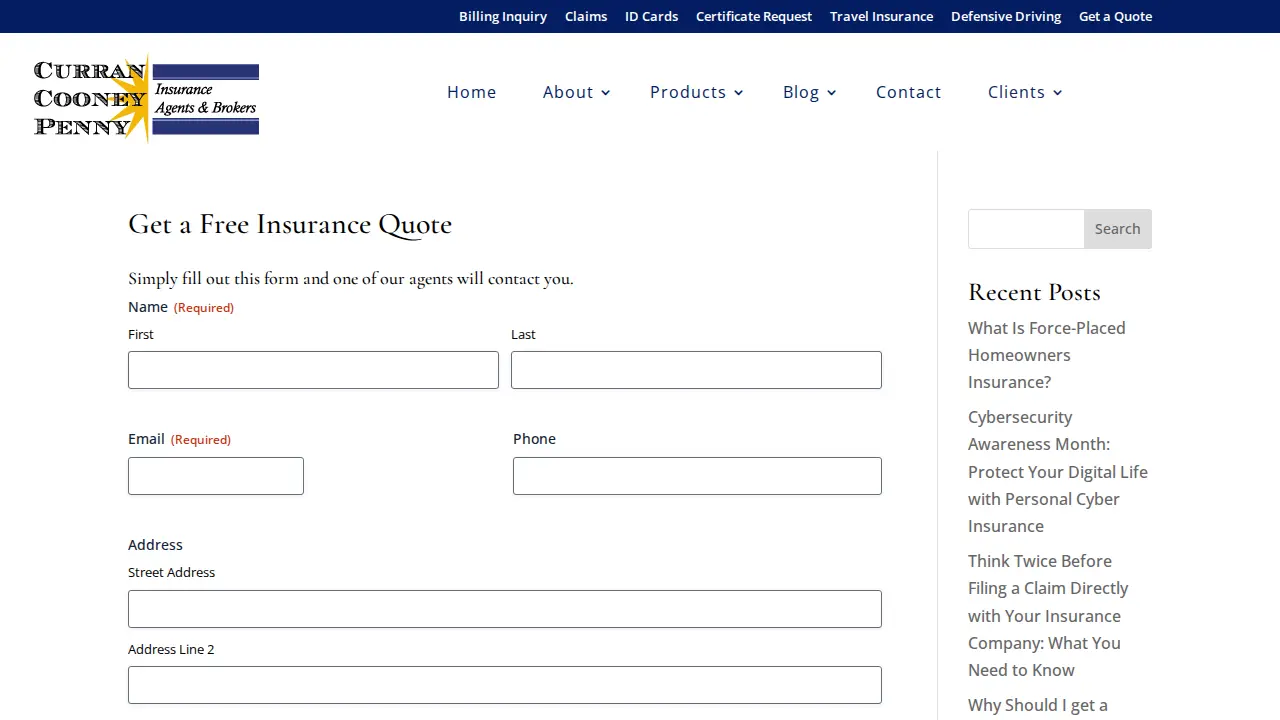Click the Search button
Screen dimensions: 1280x720
tap(1118, 229)
